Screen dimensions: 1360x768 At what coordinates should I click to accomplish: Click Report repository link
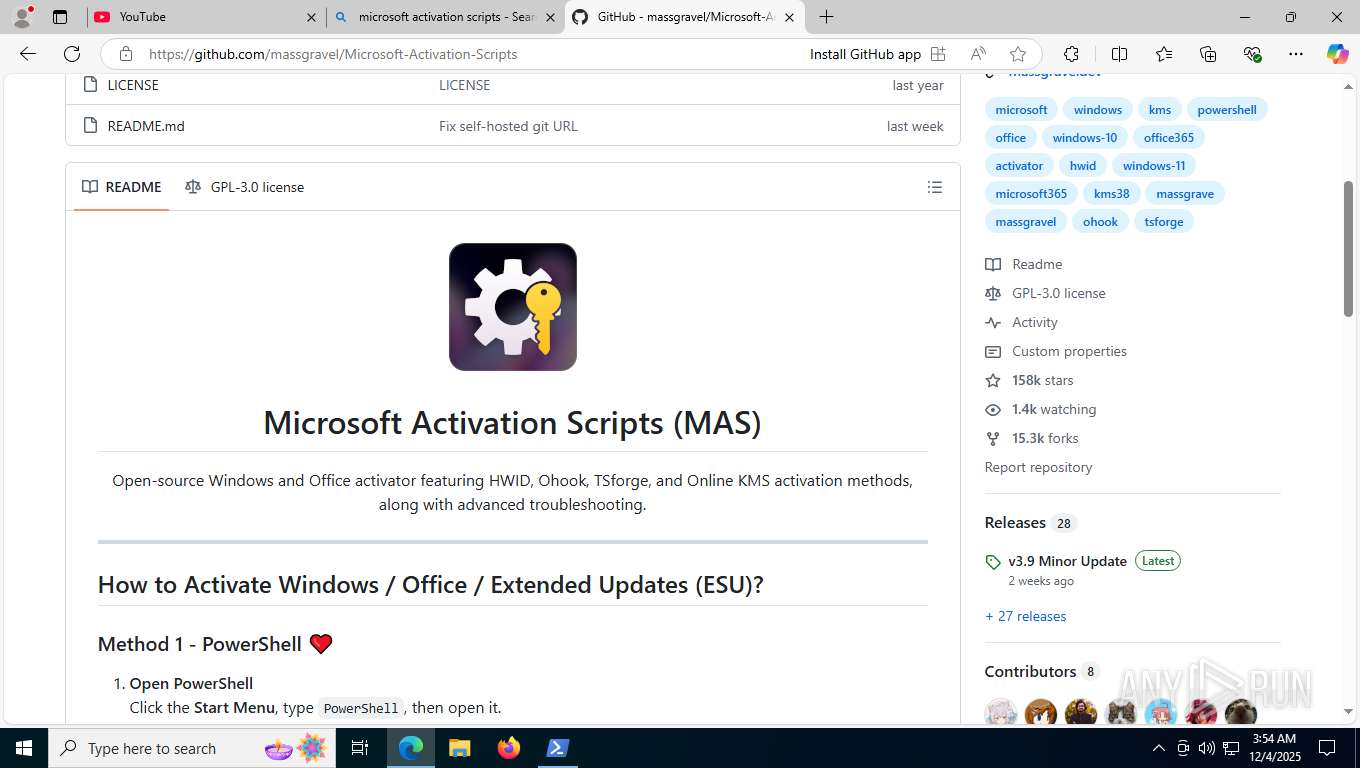click(1038, 467)
